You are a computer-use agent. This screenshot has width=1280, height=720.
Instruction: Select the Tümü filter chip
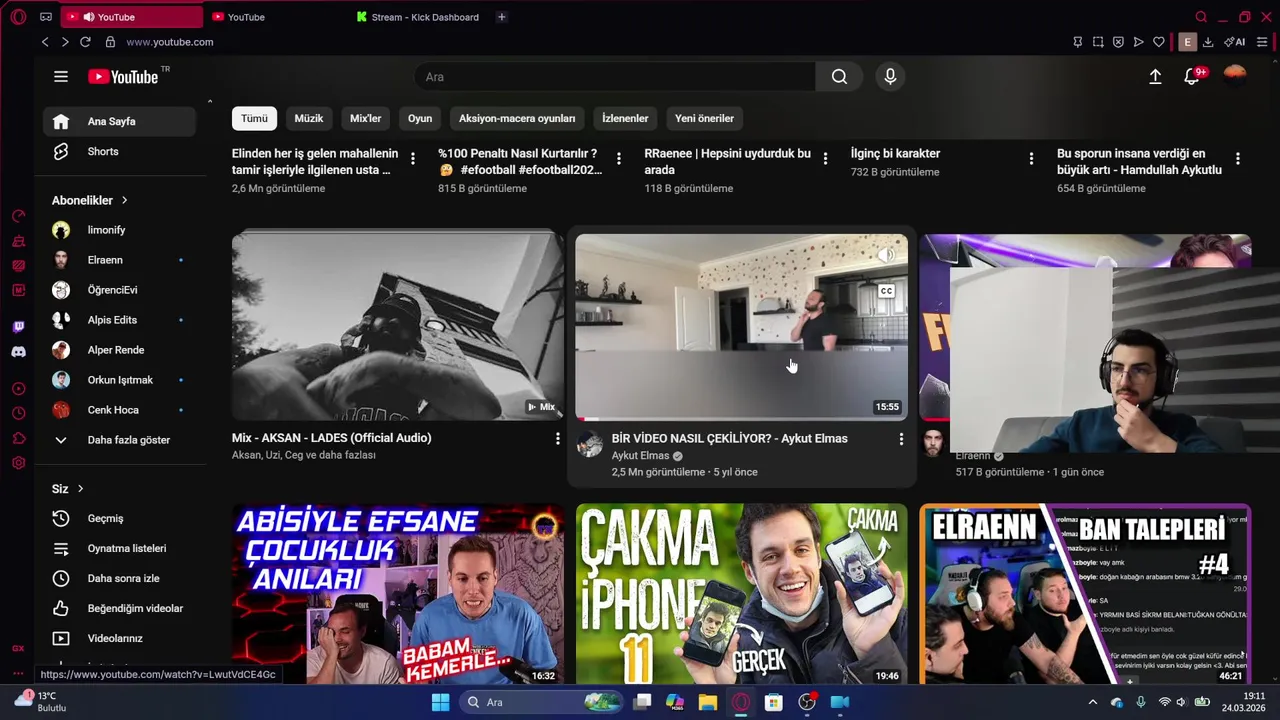pos(254,118)
